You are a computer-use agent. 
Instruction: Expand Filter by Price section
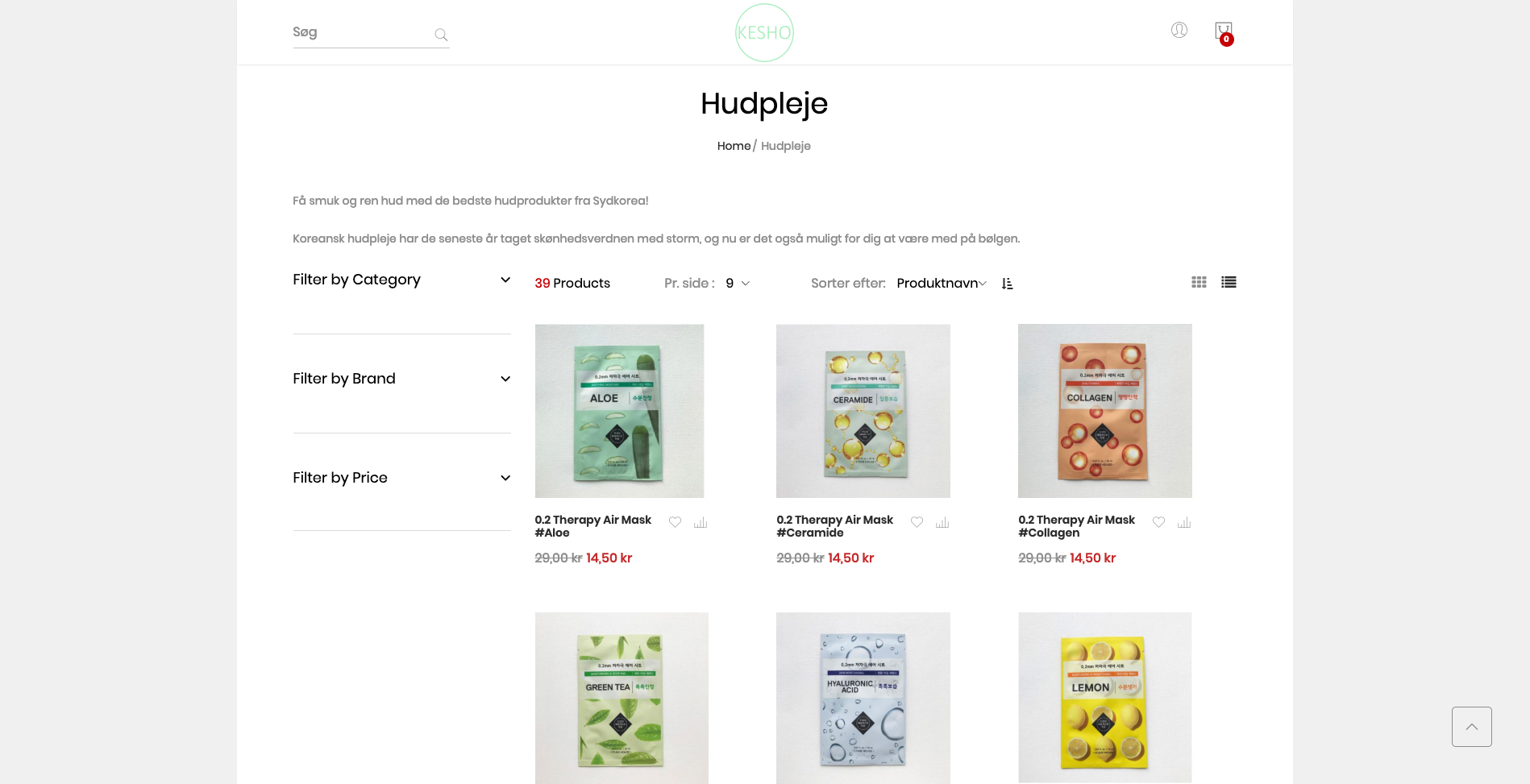(401, 478)
